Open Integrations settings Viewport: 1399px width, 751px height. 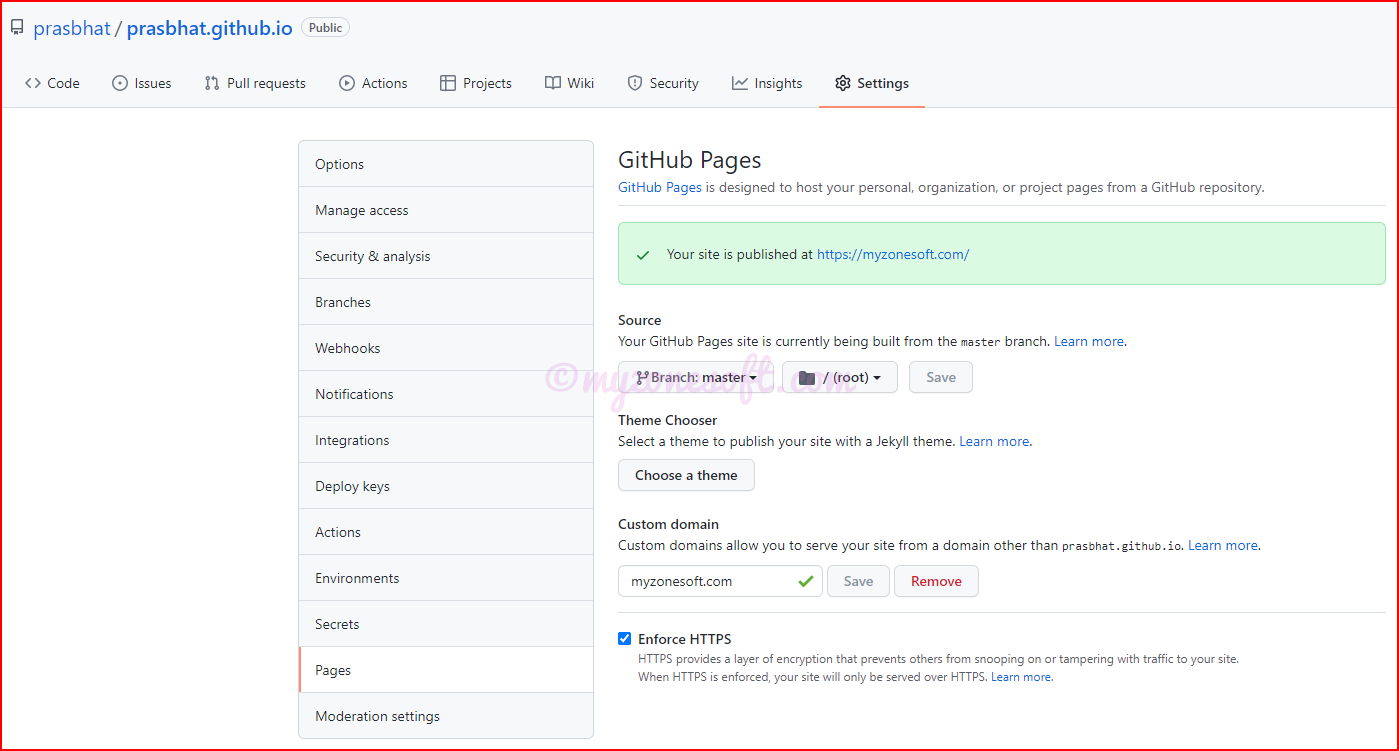point(446,440)
